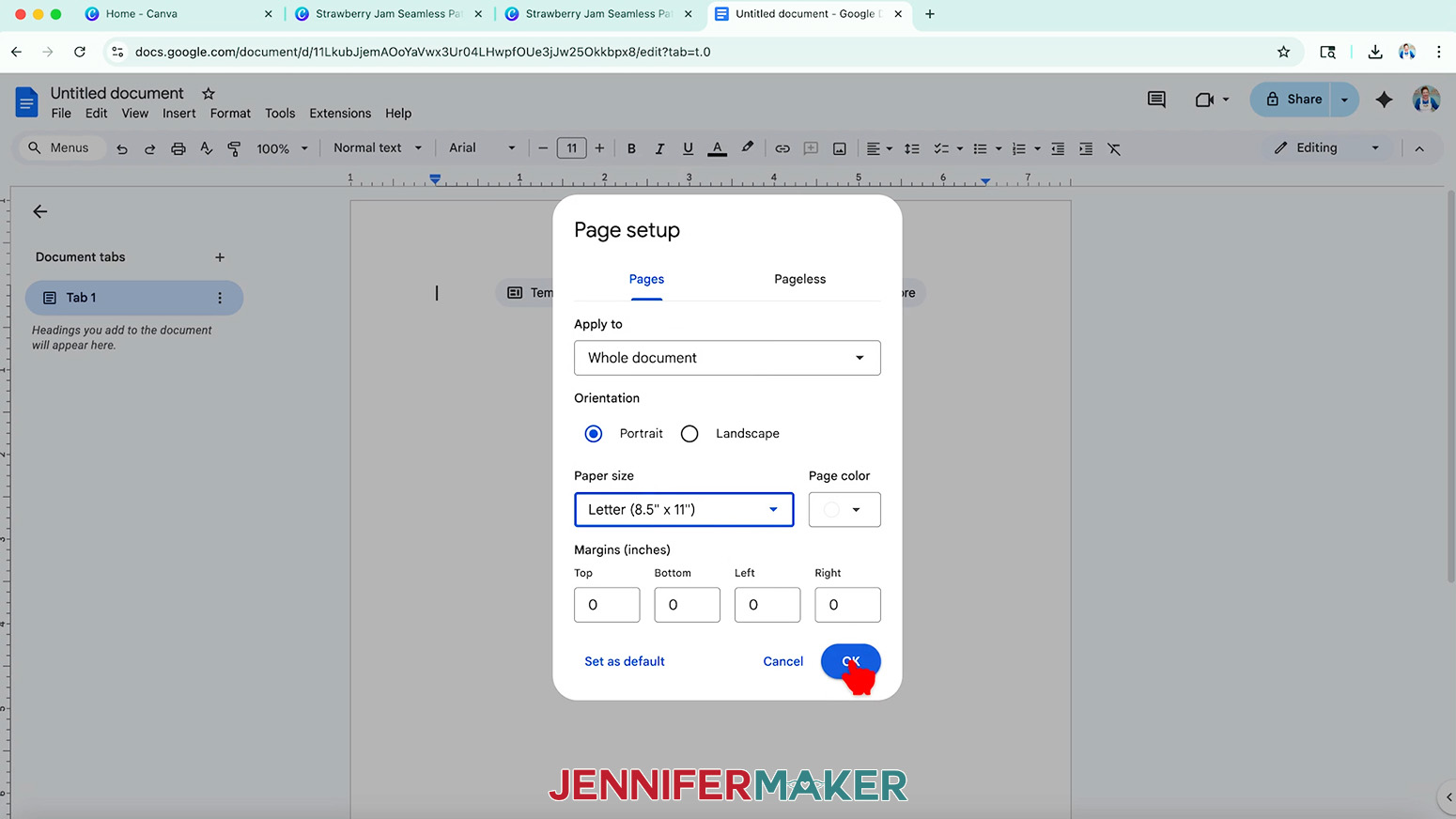Open the Apply to dropdown
The image size is (1456, 819).
pyautogui.click(x=727, y=358)
